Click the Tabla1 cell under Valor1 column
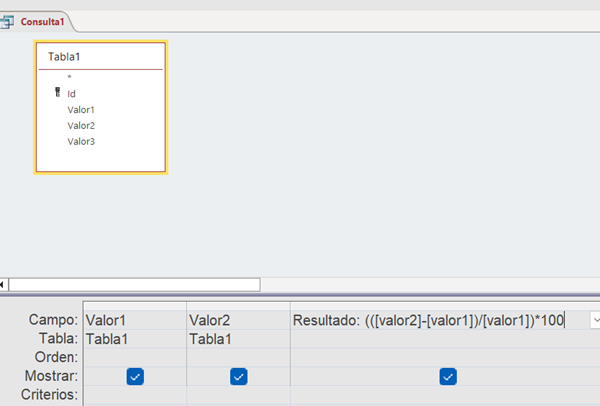The image size is (600, 406). (x=135, y=339)
